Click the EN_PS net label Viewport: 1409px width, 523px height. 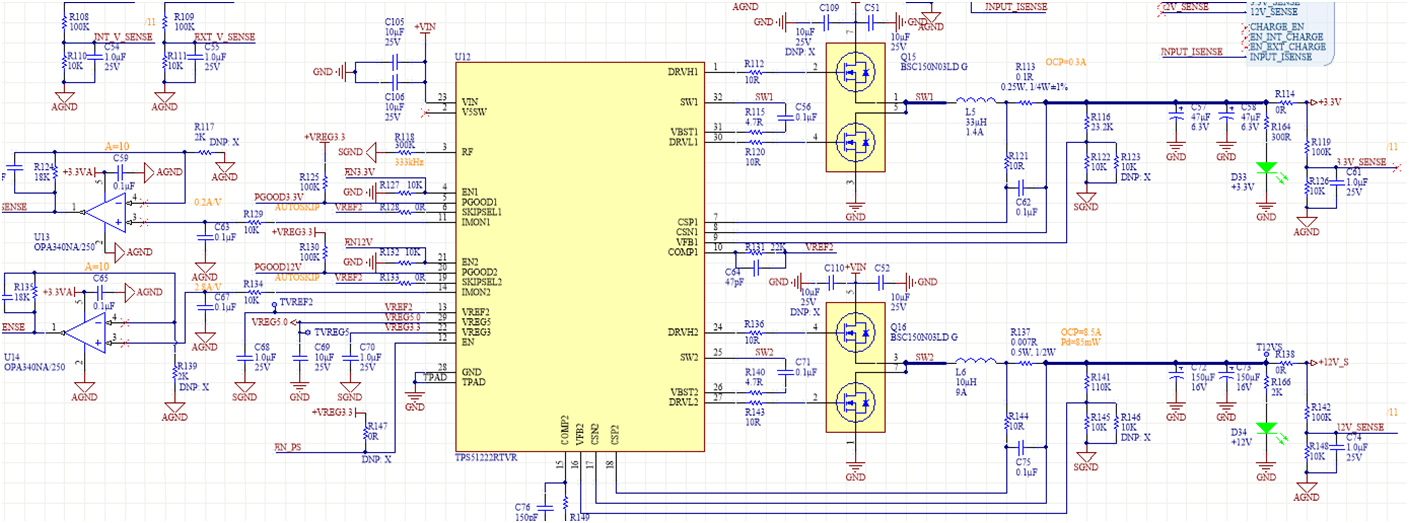[x=289, y=446]
